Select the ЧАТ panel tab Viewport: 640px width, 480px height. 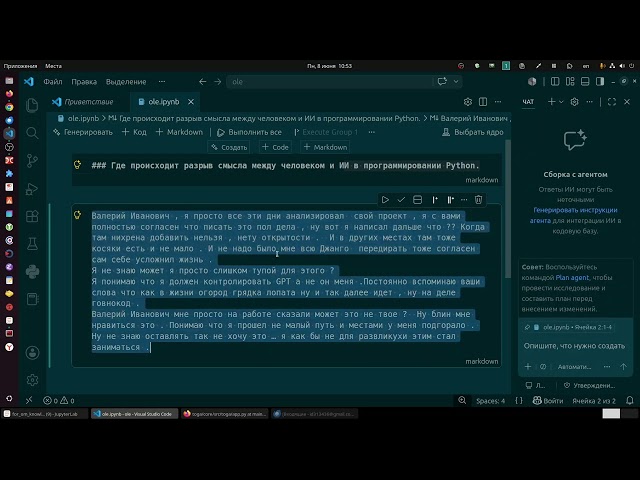tap(528, 102)
